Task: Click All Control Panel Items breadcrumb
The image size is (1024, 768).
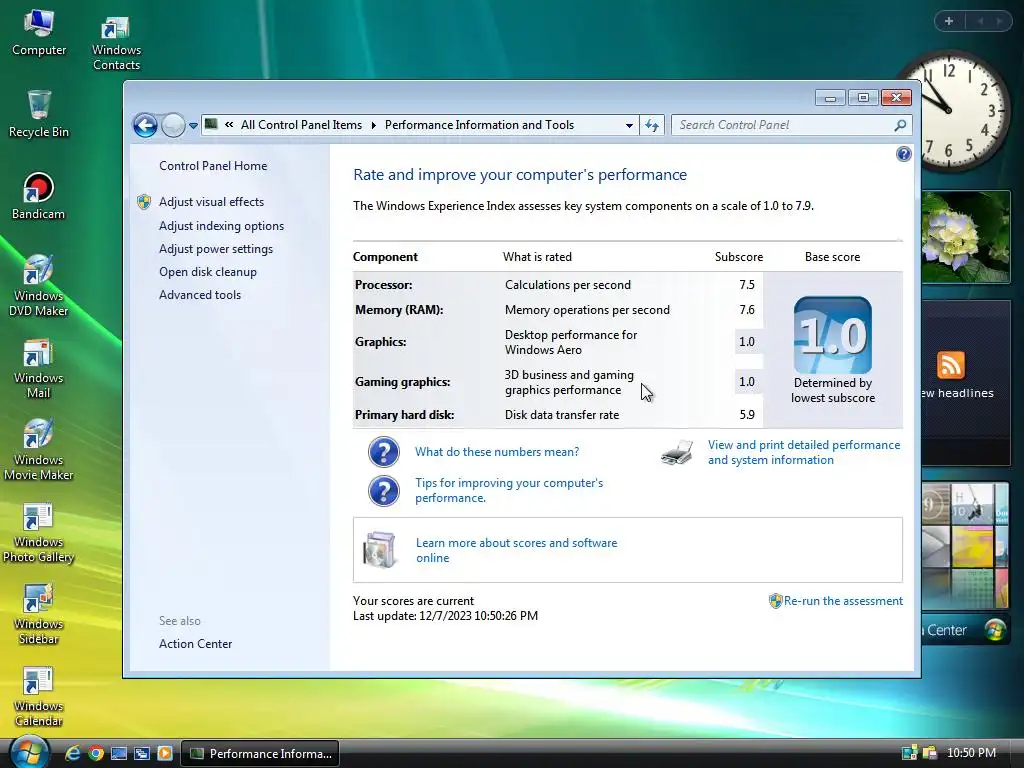Action: click(301, 125)
